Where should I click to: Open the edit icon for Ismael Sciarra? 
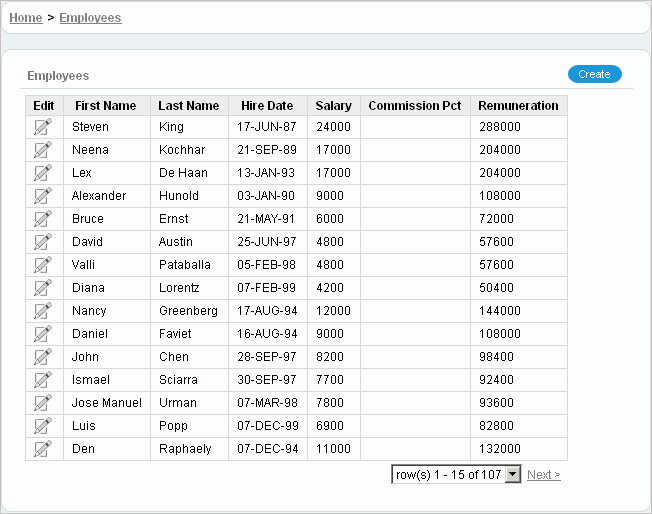click(43, 380)
